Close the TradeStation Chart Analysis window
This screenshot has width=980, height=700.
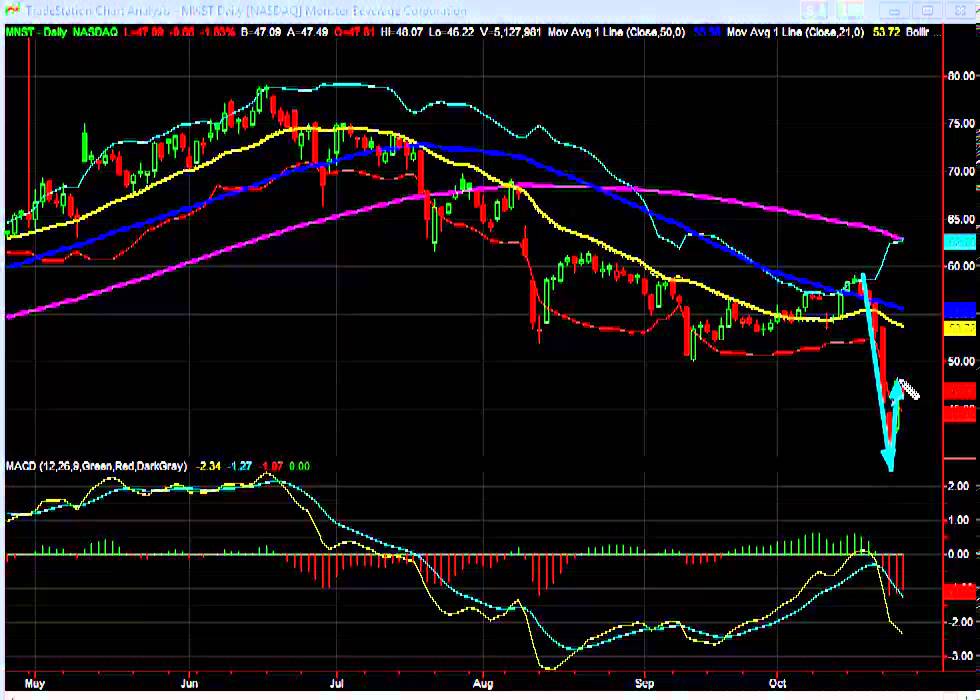point(960,11)
